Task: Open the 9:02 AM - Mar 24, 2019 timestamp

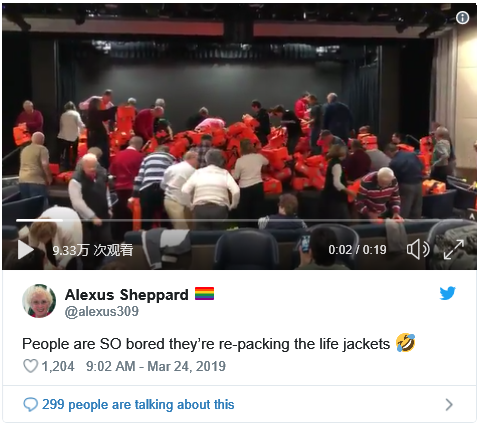Action: (x=156, y=366)
